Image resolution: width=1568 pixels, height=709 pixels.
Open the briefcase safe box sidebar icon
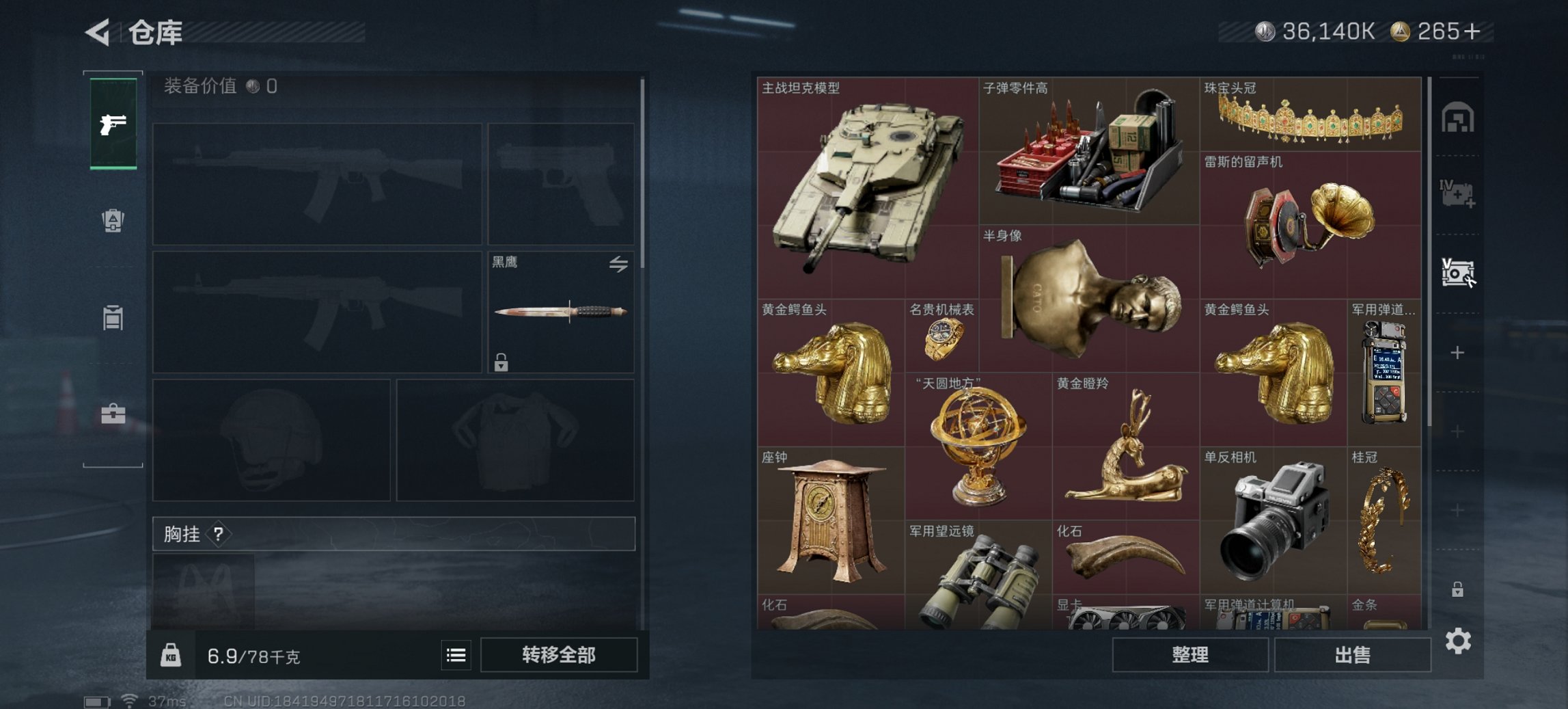click(x=113, y=414)
